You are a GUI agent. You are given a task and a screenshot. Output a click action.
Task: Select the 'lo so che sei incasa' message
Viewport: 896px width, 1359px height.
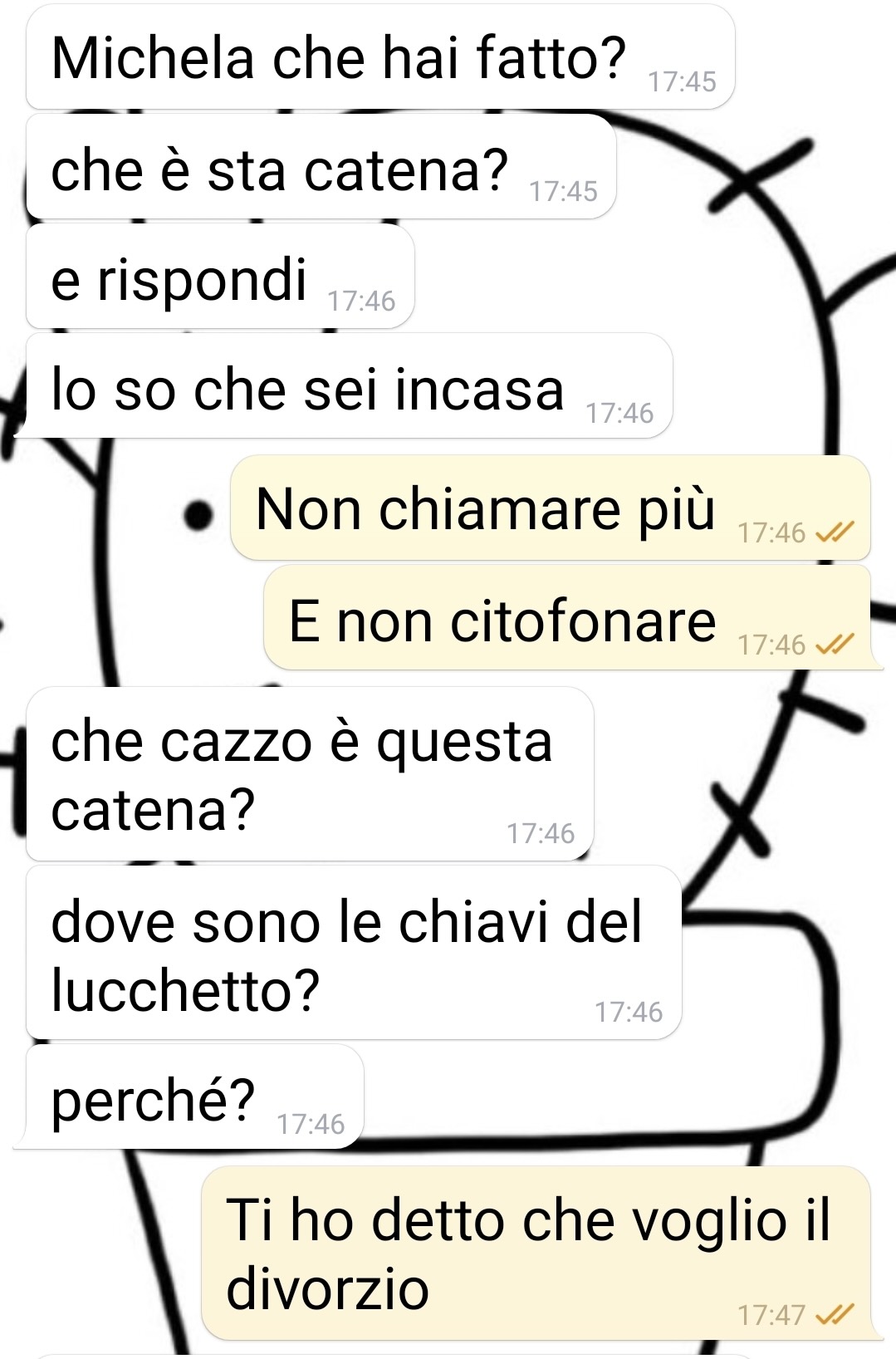coord(349,386)
